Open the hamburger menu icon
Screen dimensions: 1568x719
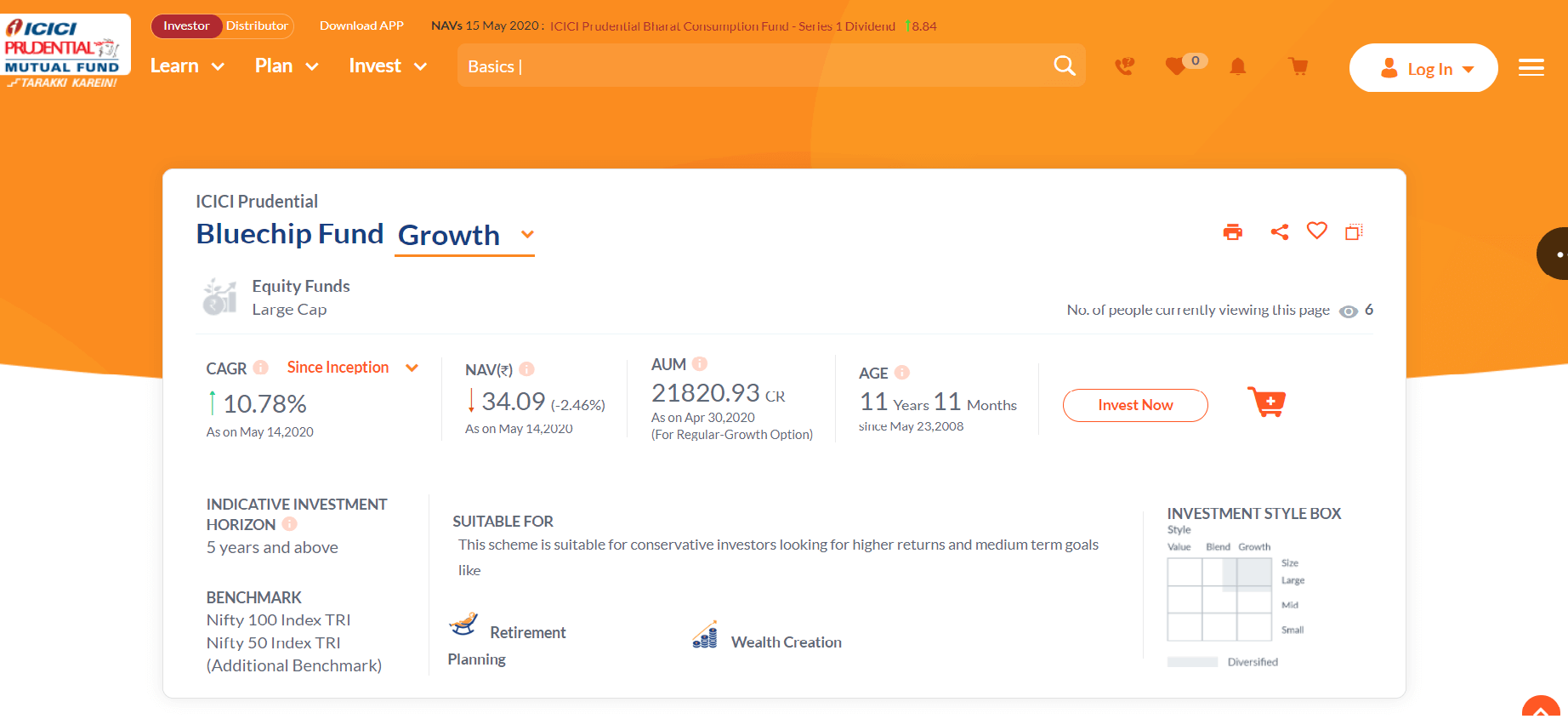pos(1531,67)
